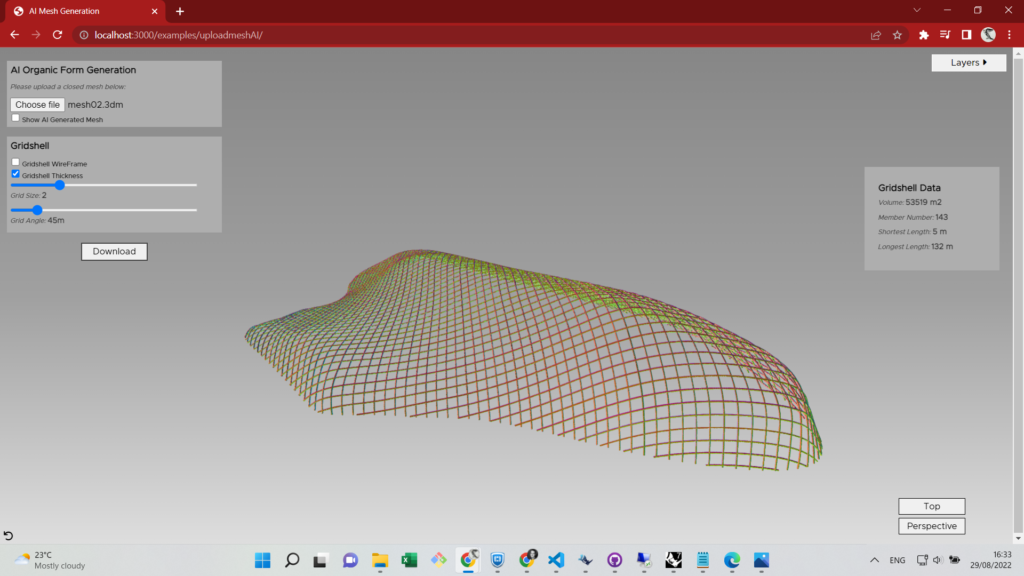The image size is (1024, 576).
Task: Click the share page icon in address bar
Action: coord(876,35)
